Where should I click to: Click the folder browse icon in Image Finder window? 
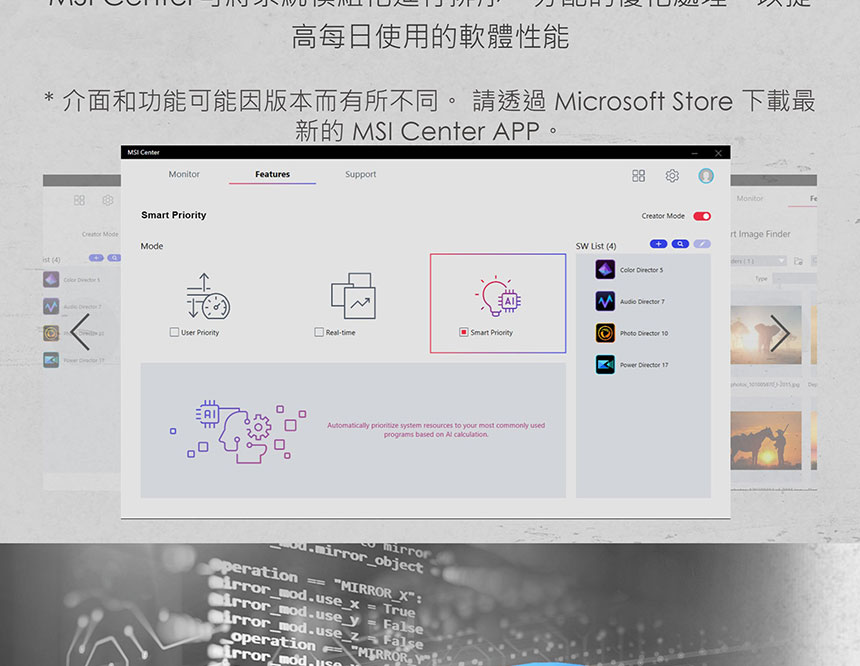pyautogui.click(x=798, y=261)
